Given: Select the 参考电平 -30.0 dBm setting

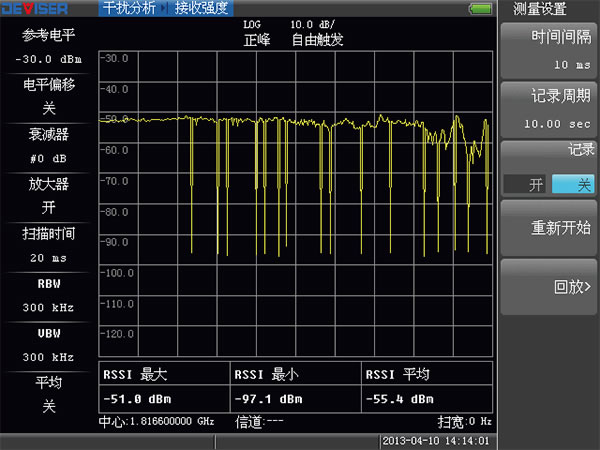Looking at the screenshot, I should [49, 47].
